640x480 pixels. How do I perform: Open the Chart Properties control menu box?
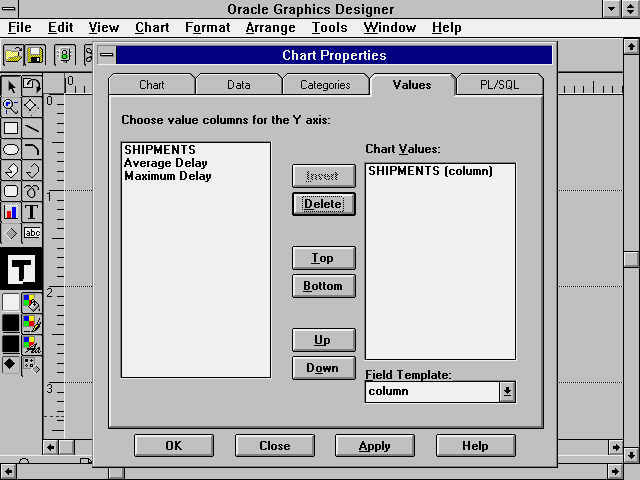point(107,55)
